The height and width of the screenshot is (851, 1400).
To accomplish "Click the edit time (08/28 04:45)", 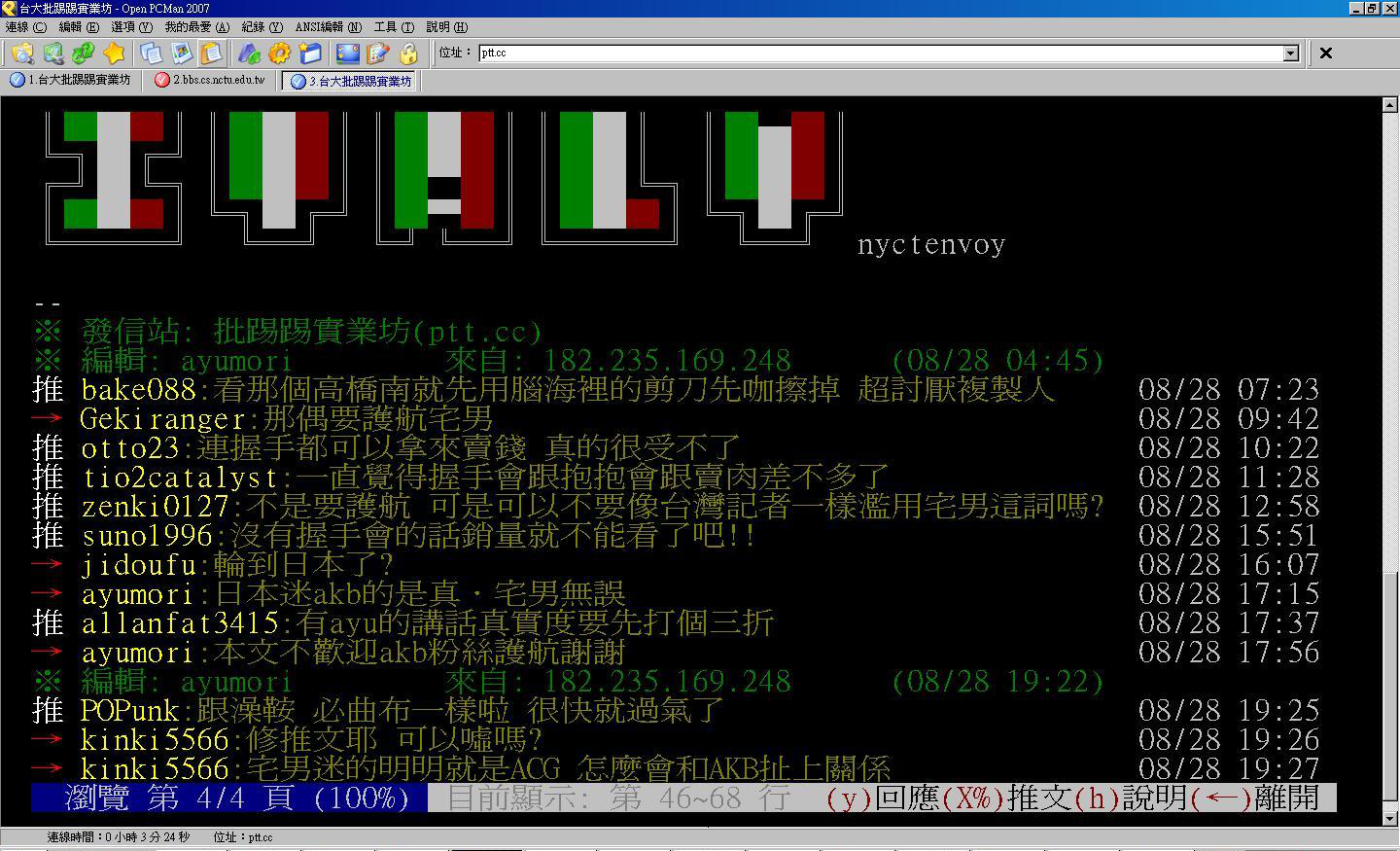I will pos(997,361).
